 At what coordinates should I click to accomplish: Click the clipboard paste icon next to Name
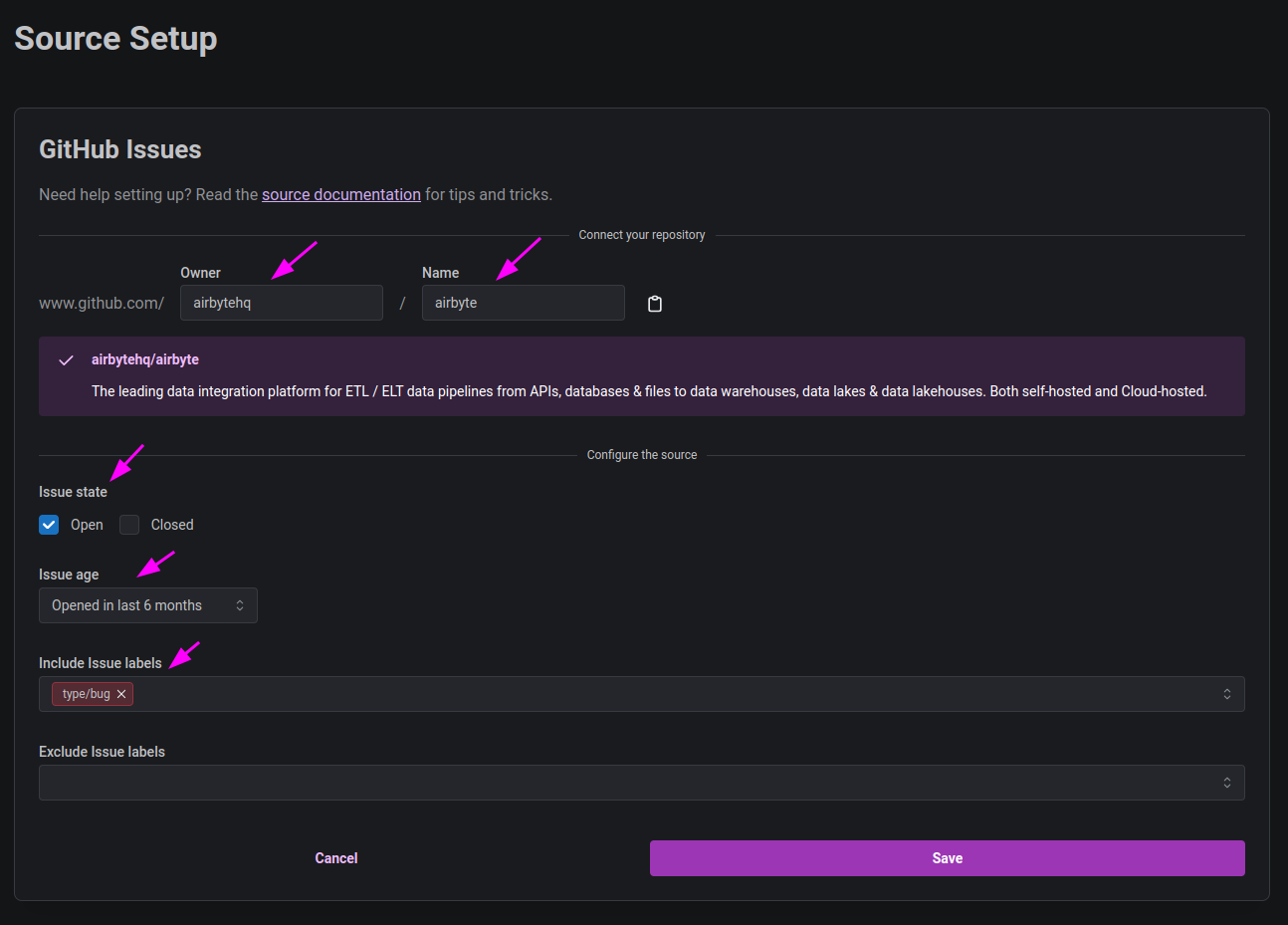655,304
